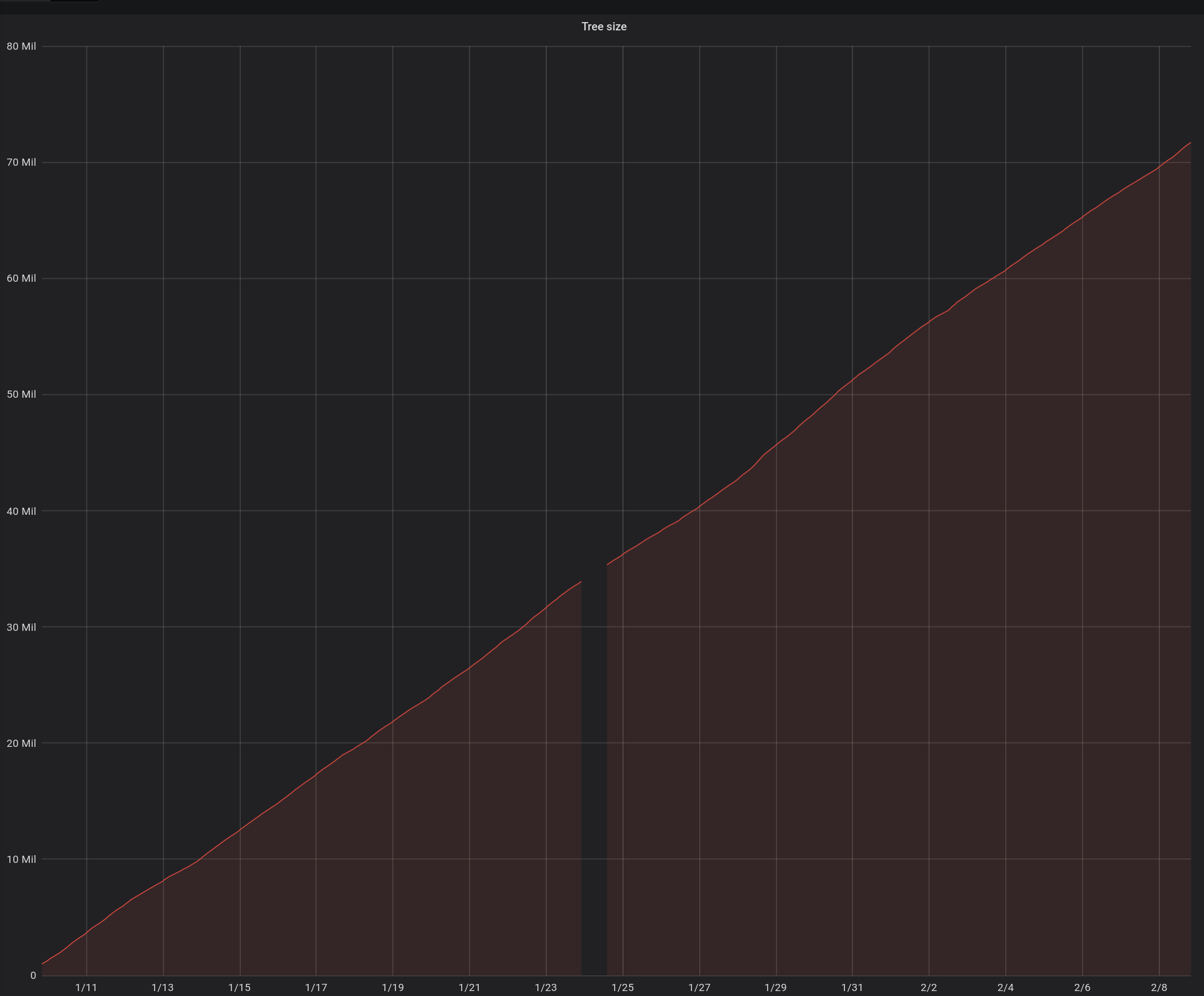Click the 2/8 date label on x-axis

click(1159, 987)
